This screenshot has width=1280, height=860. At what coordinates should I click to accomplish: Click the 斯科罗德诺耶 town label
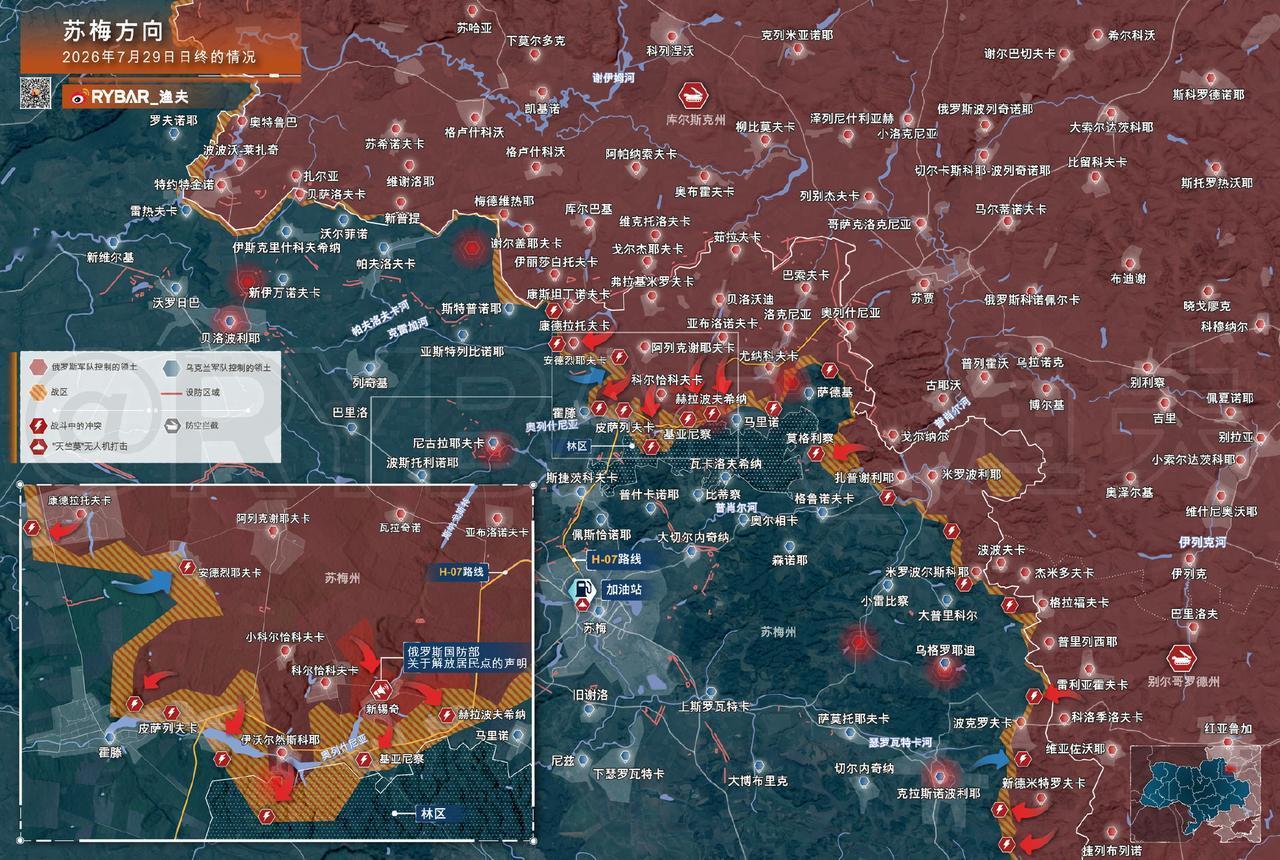pyautogui.click(x=1208, y=94)
